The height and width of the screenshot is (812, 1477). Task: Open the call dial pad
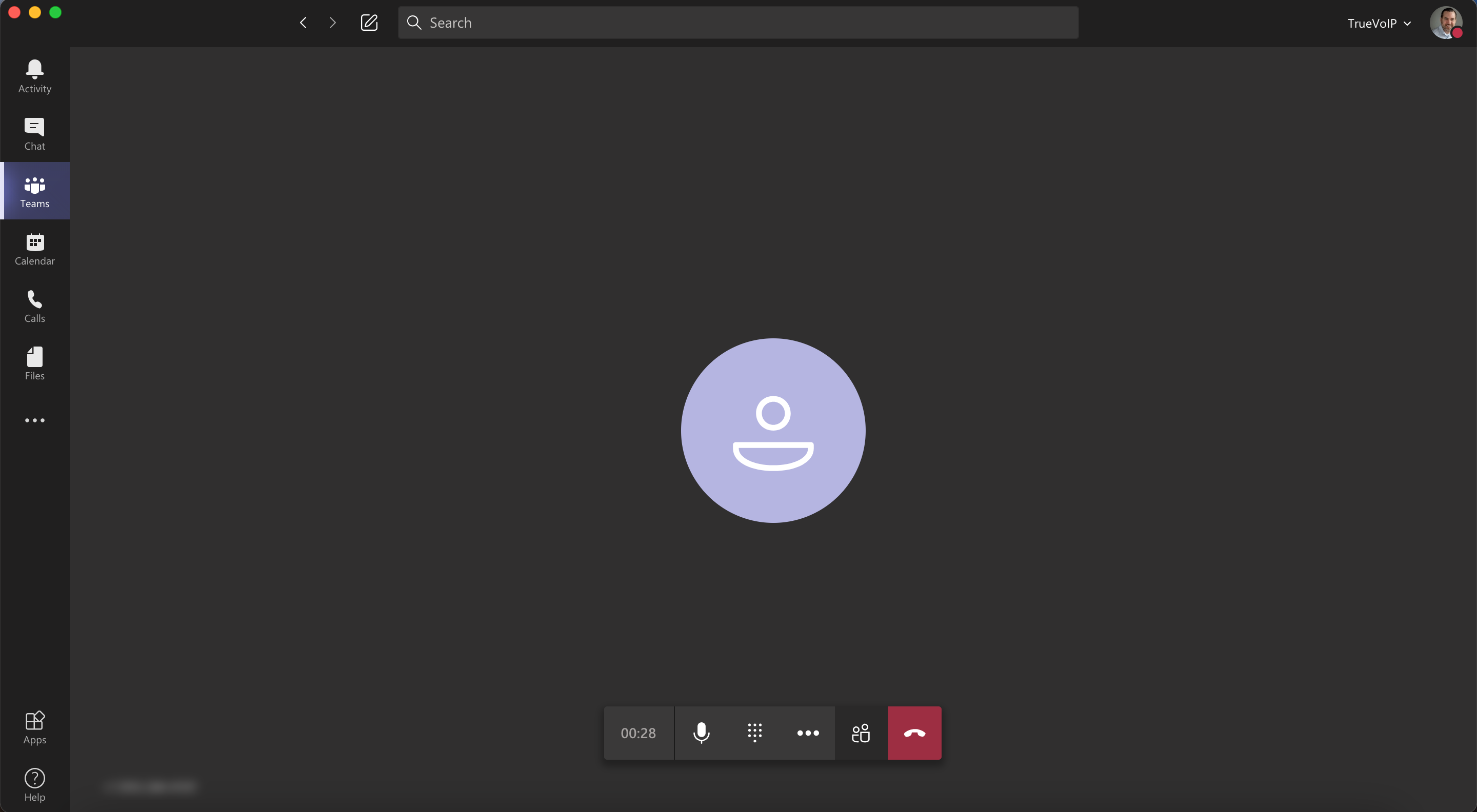click(x=754, y=733)
